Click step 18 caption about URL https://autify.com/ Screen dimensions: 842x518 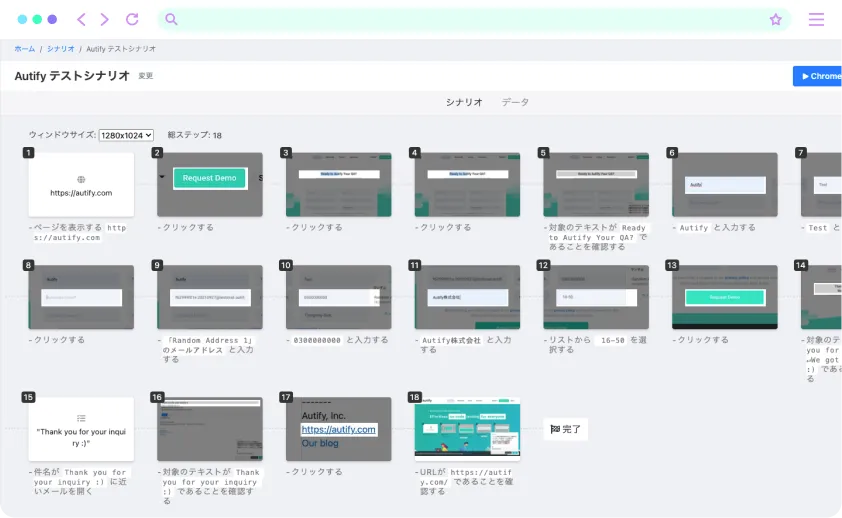(465, 481)
